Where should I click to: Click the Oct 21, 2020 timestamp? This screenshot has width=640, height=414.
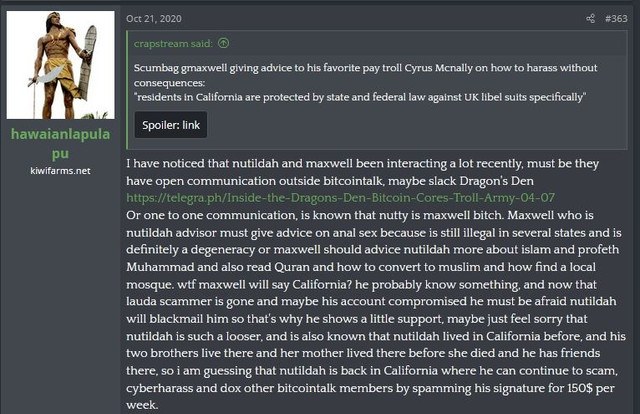(x=154, y=19)
